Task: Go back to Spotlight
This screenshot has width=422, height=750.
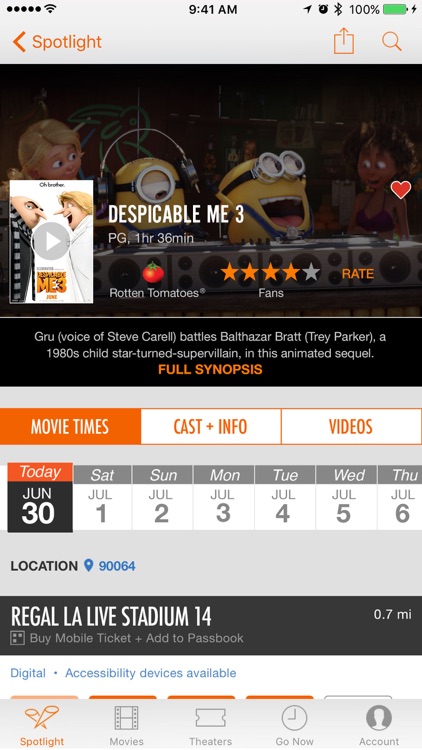Action: (x=57, y=42)
